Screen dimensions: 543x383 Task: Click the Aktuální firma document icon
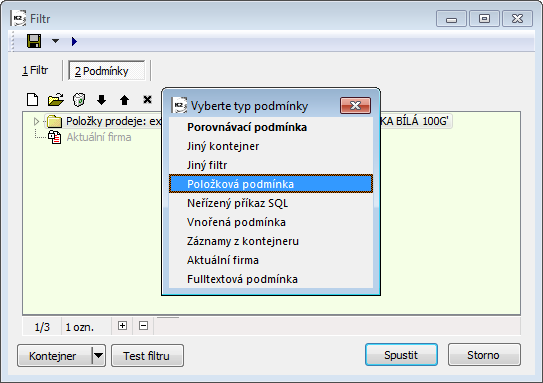click(x=55, y=137)
